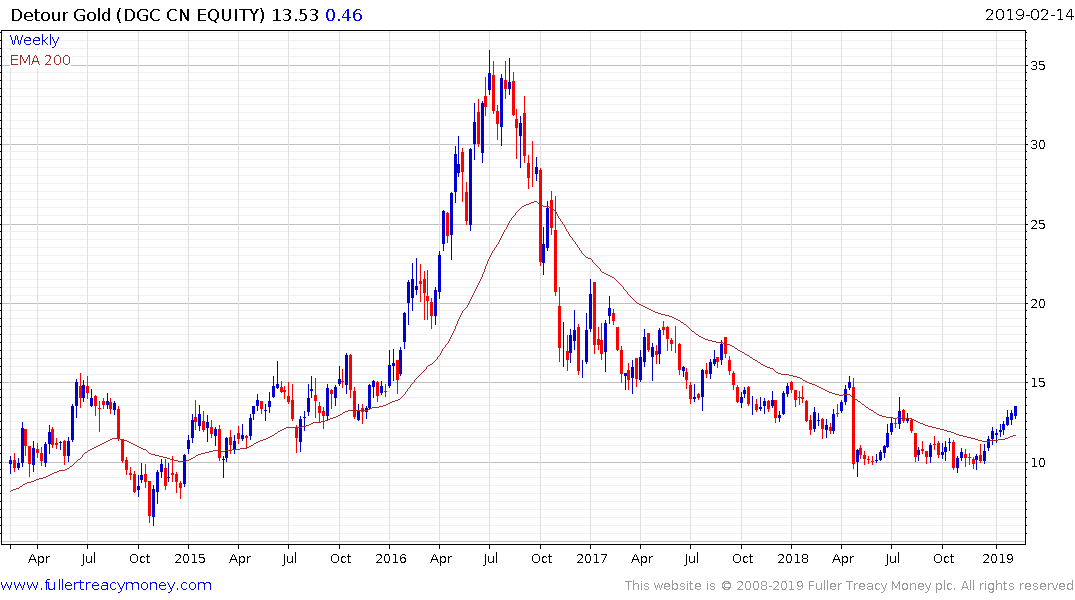
Task: Select the chart title Detour Gold text
Action: point(61,15)
